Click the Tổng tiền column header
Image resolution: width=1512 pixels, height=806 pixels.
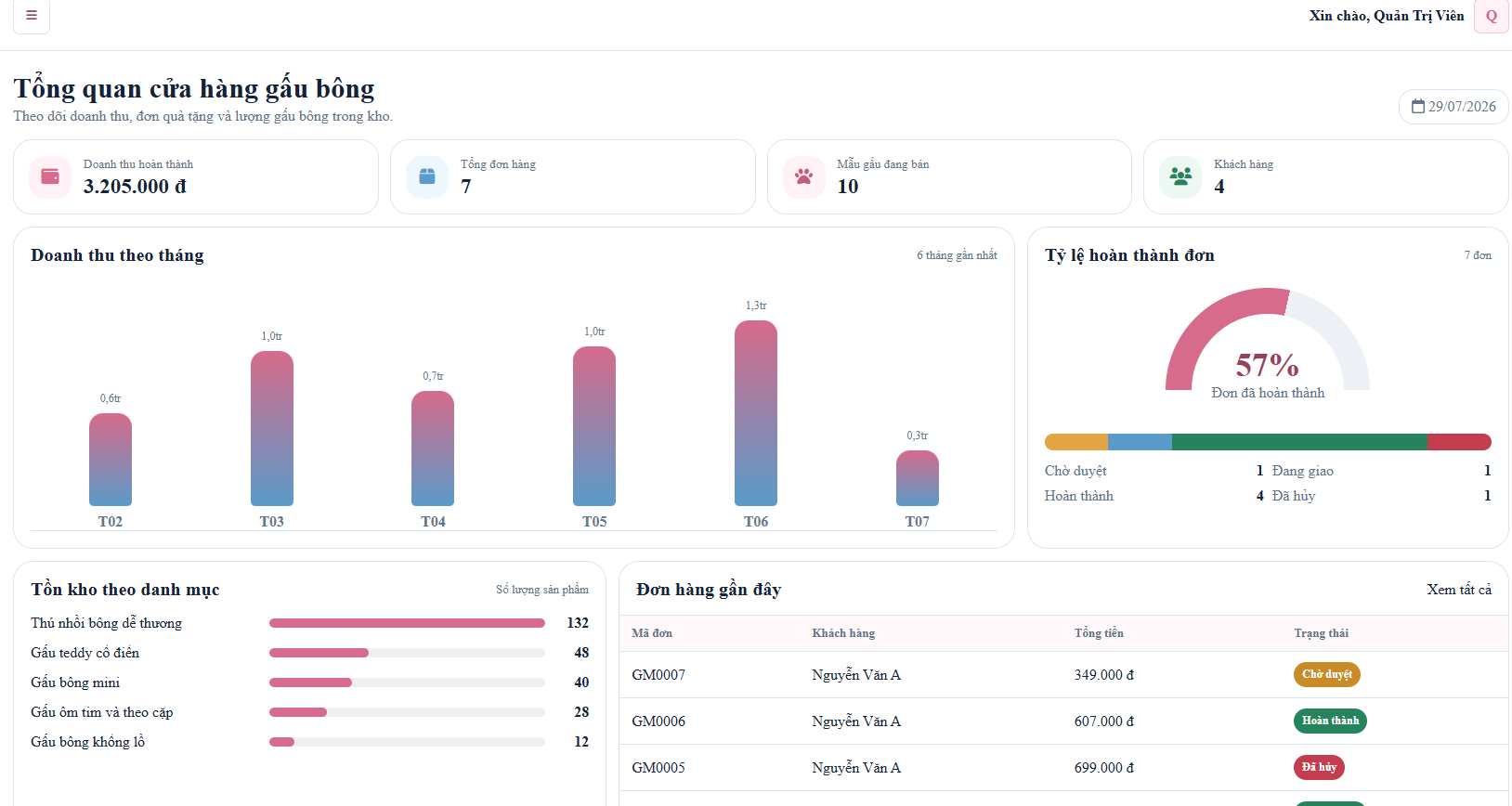pyautogui.click(x=1099, y=633)
